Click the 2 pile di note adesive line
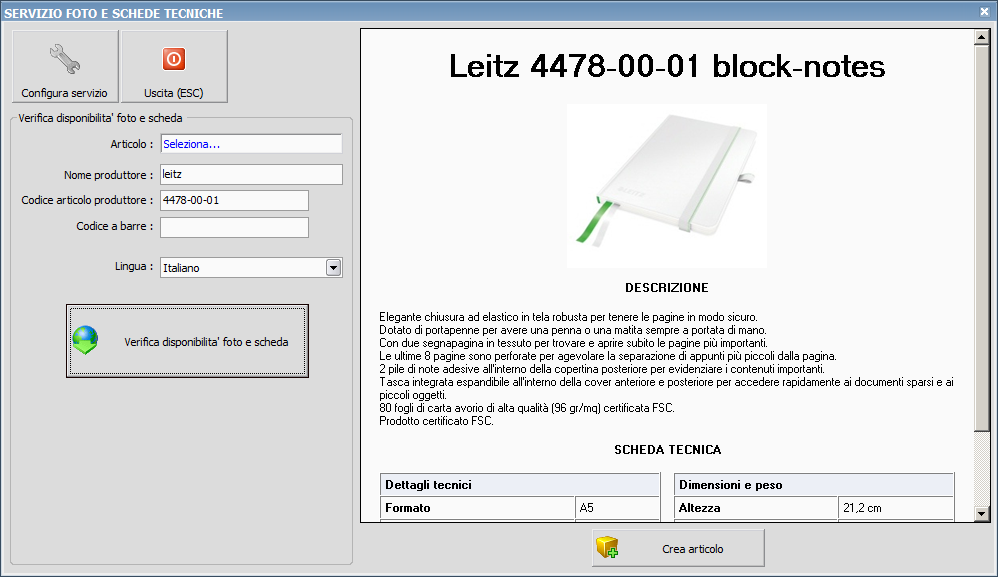Screen dimensions: 998x577 click(602, 369)
